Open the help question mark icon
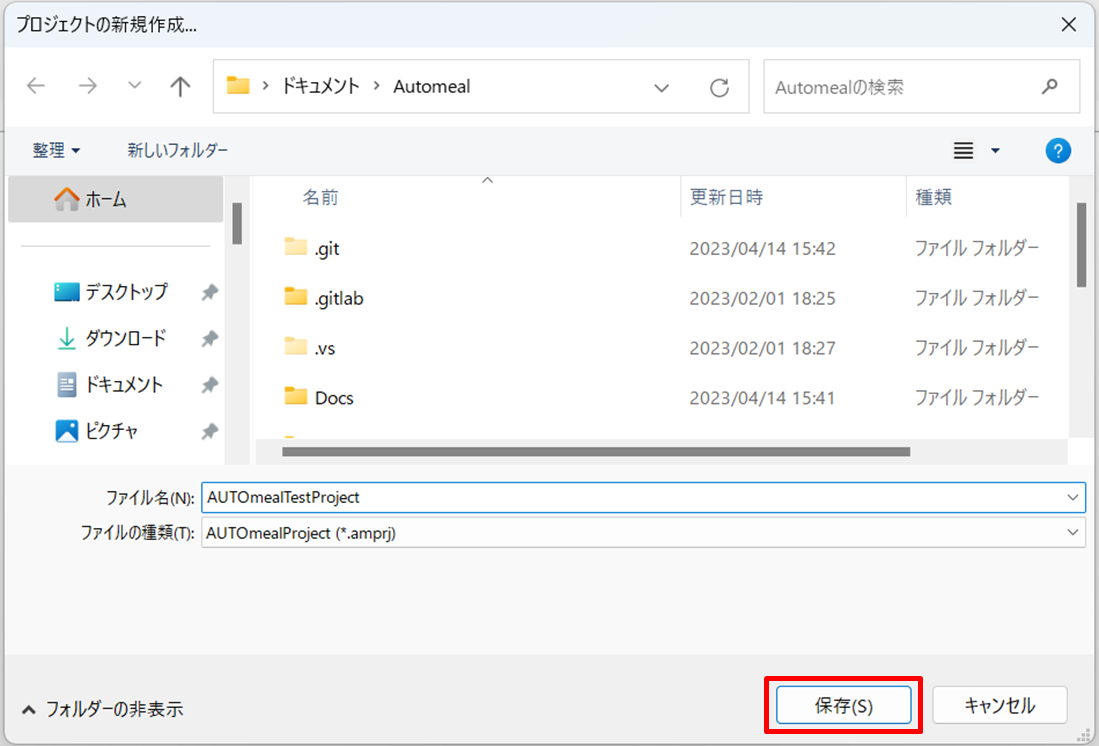The width and height of the screenshot is (1099, 746). coord(1057,150)
